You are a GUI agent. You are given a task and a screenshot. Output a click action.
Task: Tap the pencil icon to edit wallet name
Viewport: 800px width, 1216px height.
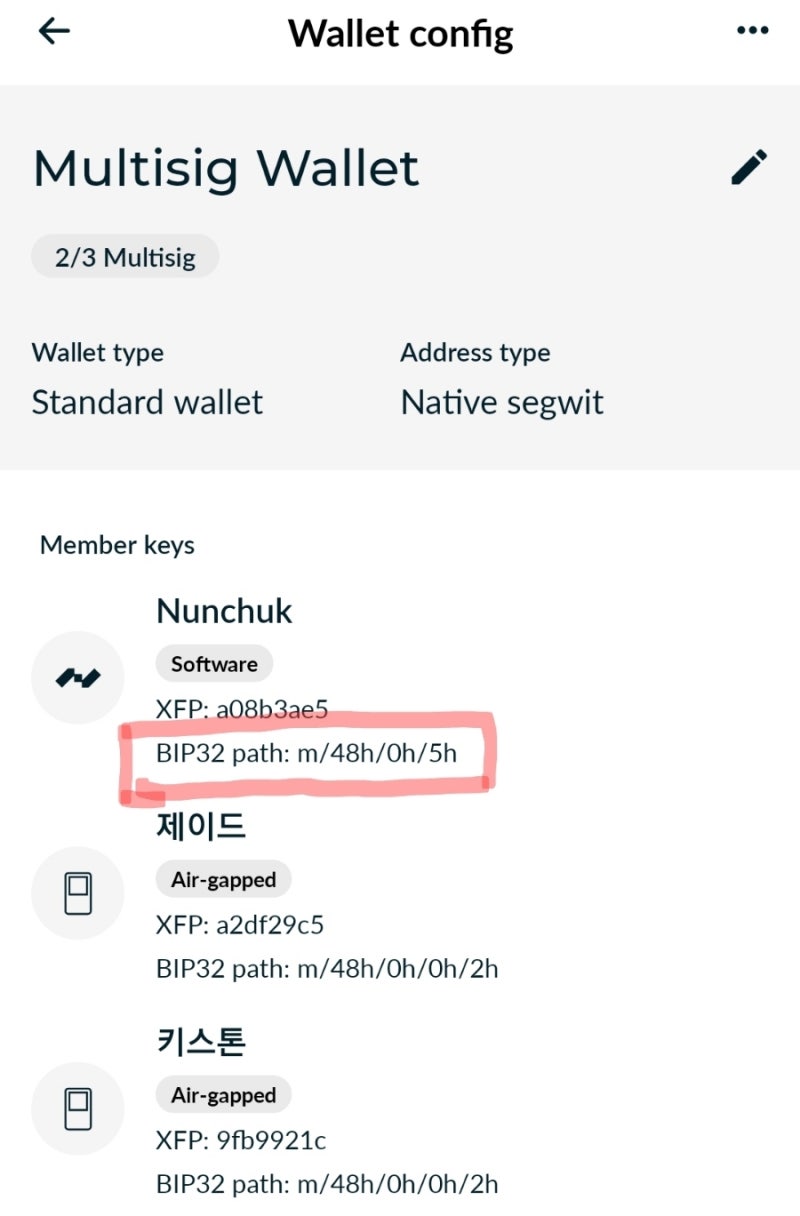[x=749, y=168]
